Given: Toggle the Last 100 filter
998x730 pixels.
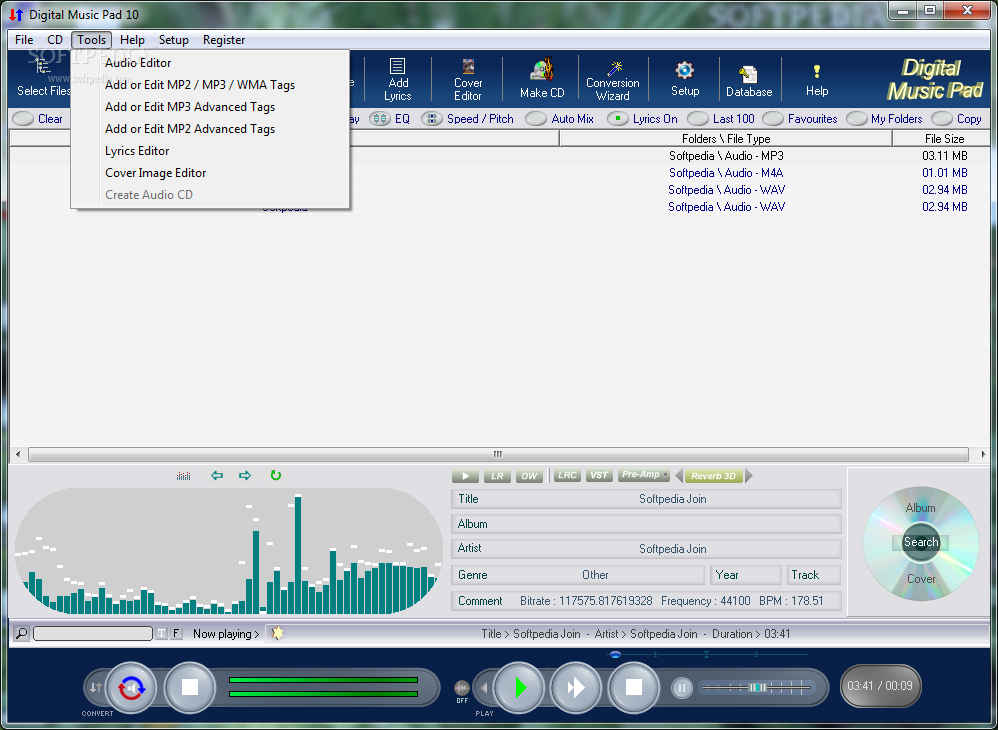Looking at the screenshot, I should point(720,119).
